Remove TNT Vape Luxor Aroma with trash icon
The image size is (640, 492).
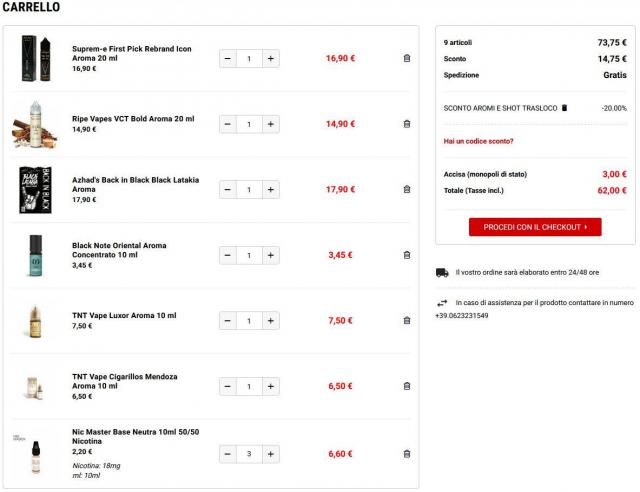click(x=407, y=320)
